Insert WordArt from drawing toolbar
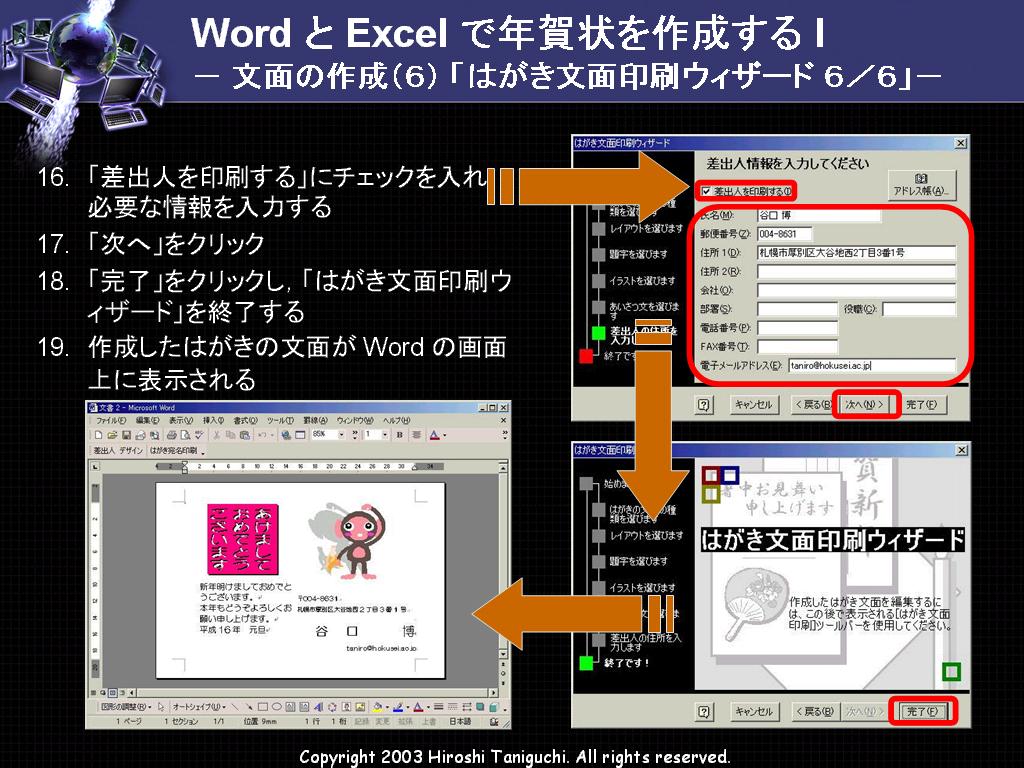Viewport: 1024px width, 768px height. [318, 707]
